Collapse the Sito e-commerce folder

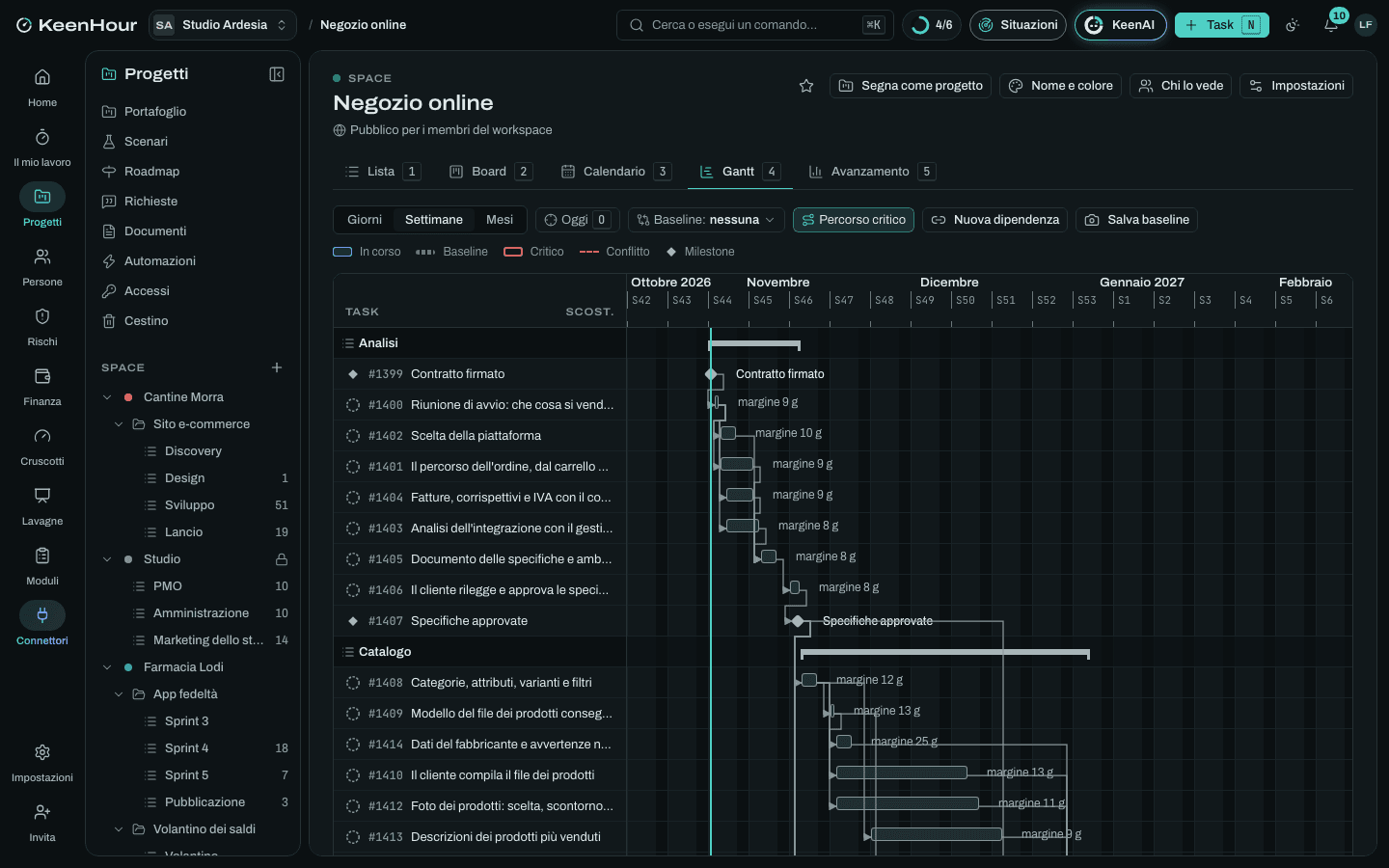pos(119,424)
